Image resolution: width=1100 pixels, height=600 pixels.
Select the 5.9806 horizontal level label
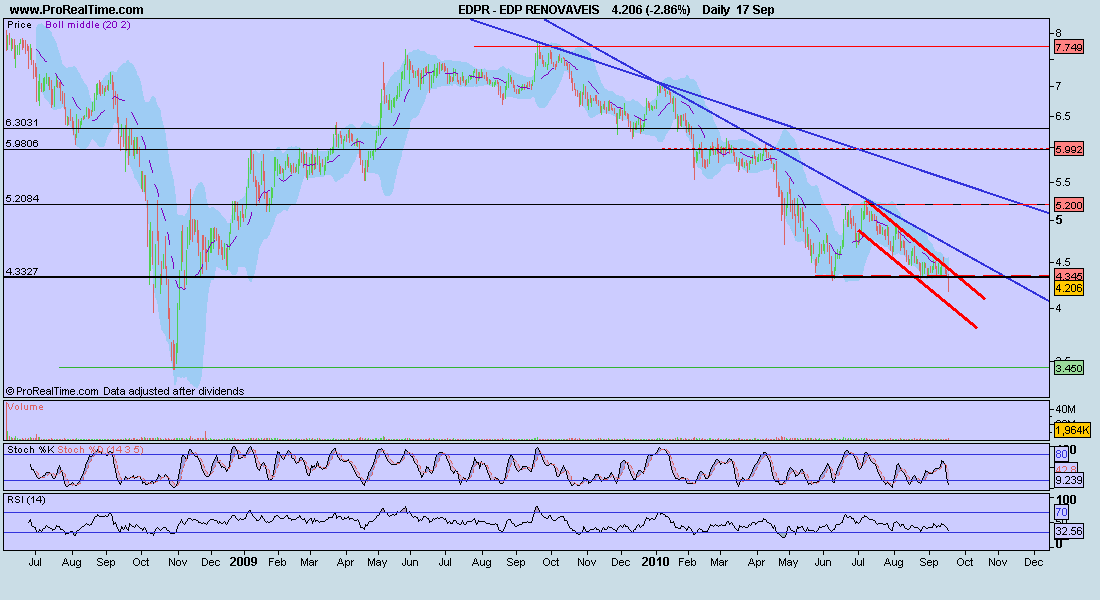click(x=22, y=143)
